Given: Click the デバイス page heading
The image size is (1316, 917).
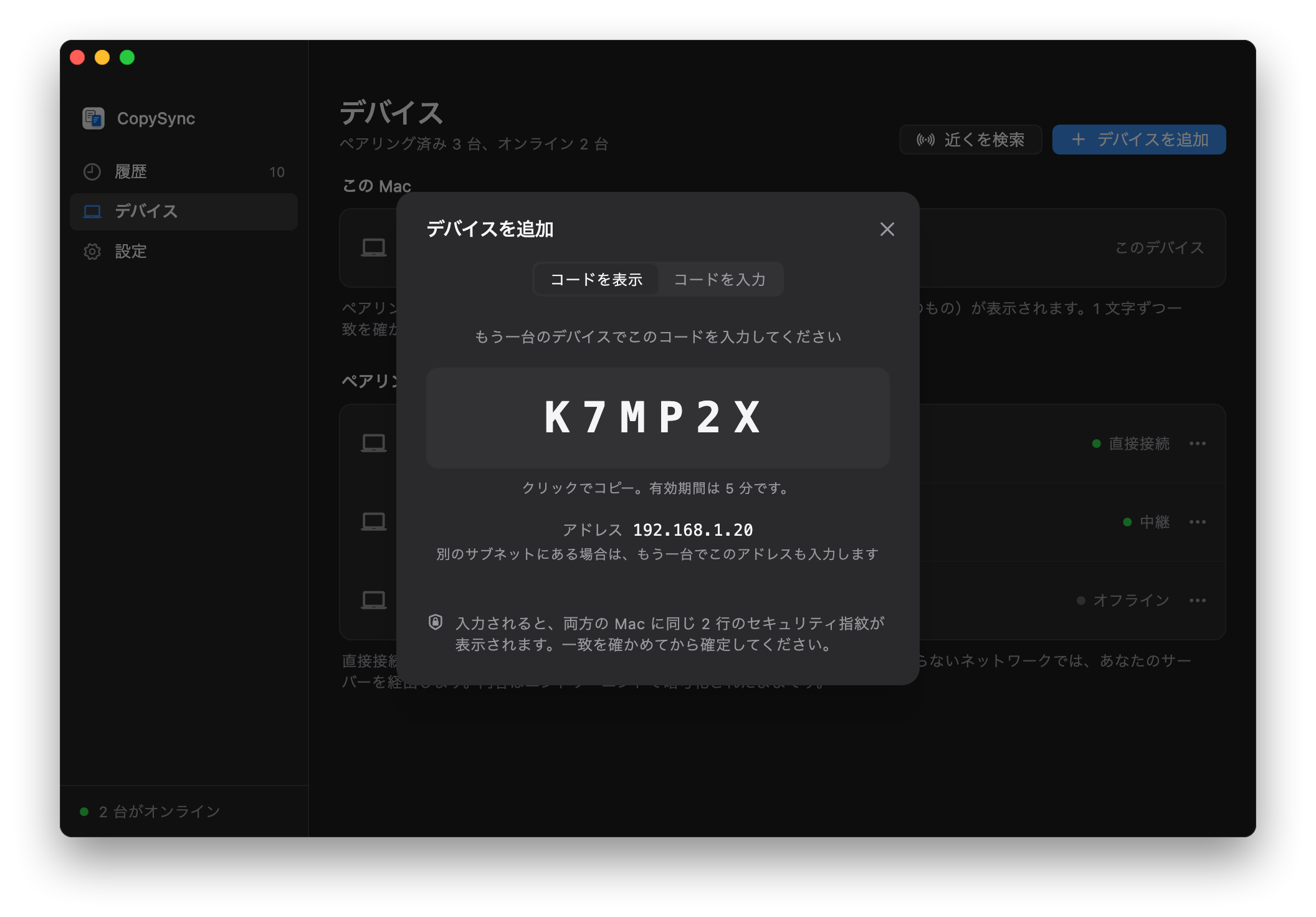Looking at the screenshot, I should point(391,113).
